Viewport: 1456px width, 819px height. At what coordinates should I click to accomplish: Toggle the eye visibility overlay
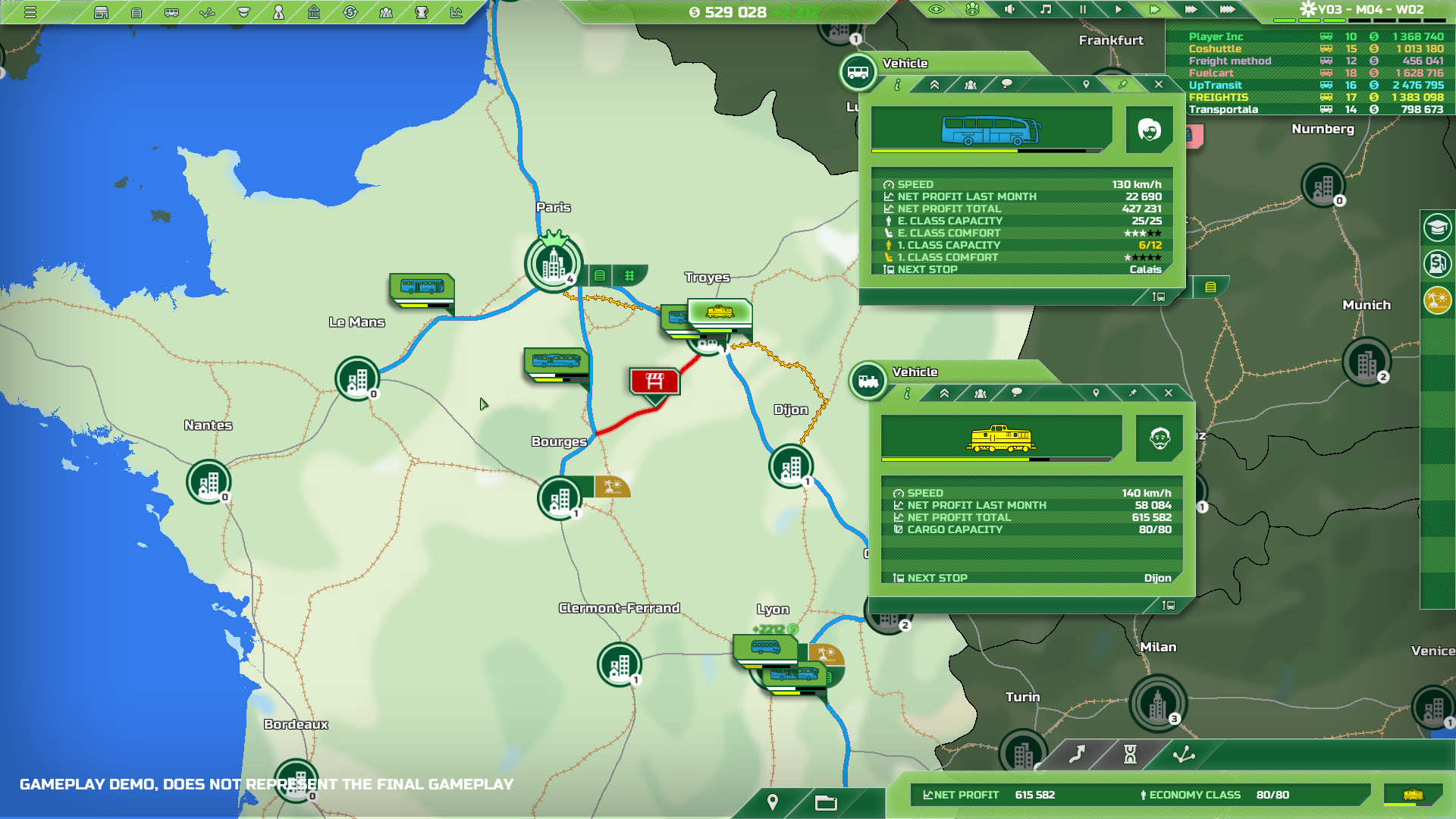(937, 9)
